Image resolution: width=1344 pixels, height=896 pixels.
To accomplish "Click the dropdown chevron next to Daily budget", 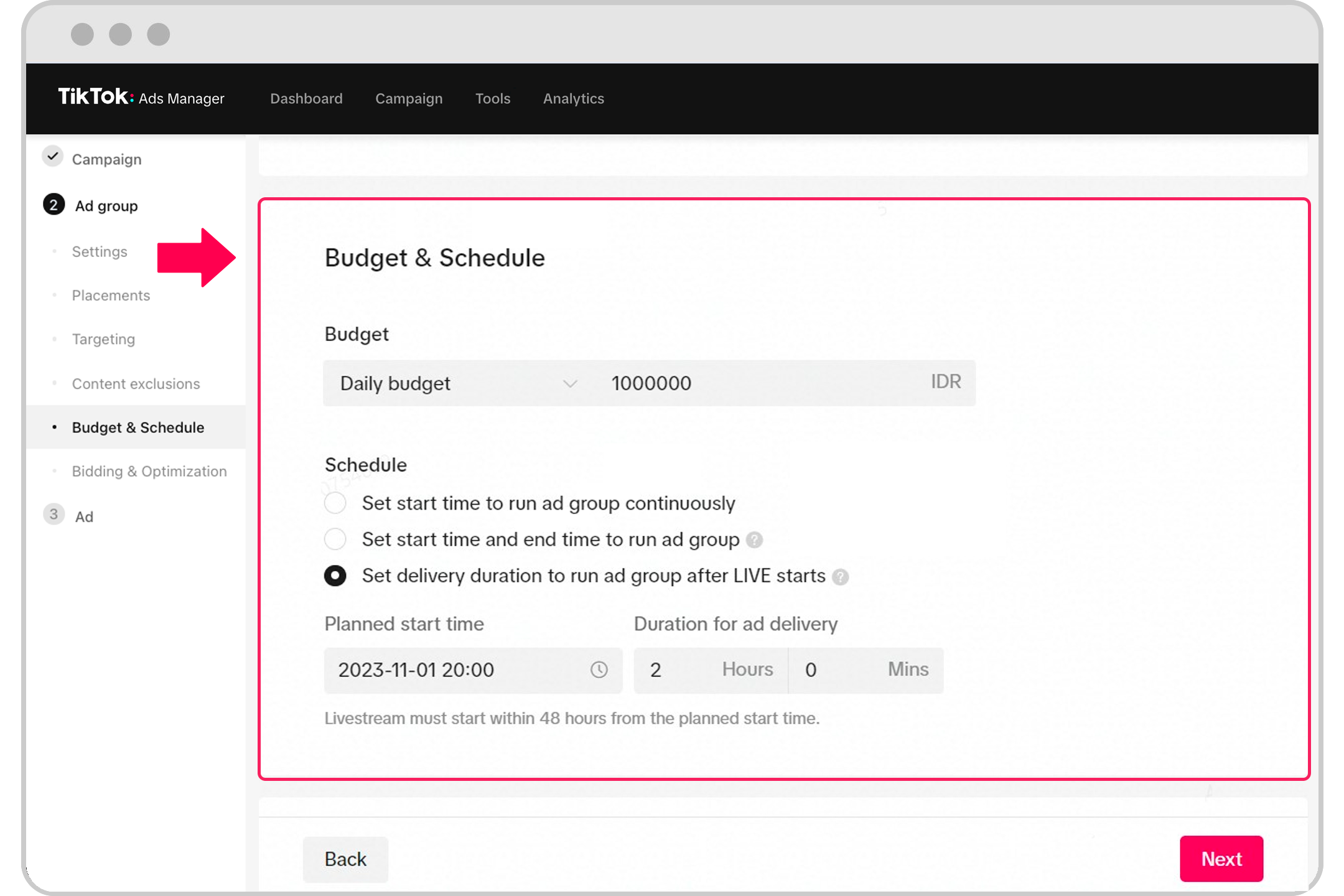I will click(x=570, y=383).
